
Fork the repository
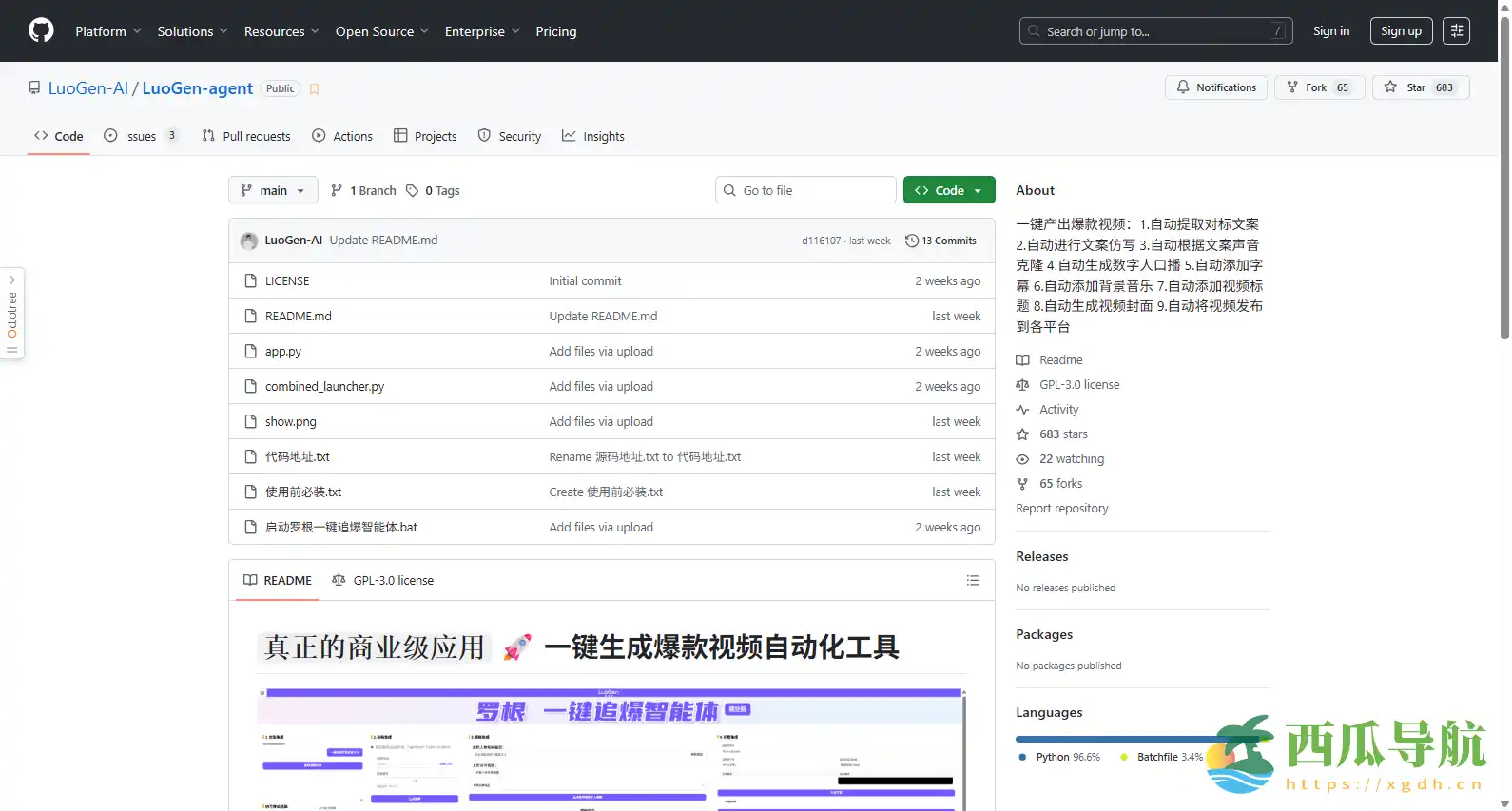tap(1318, 87)
